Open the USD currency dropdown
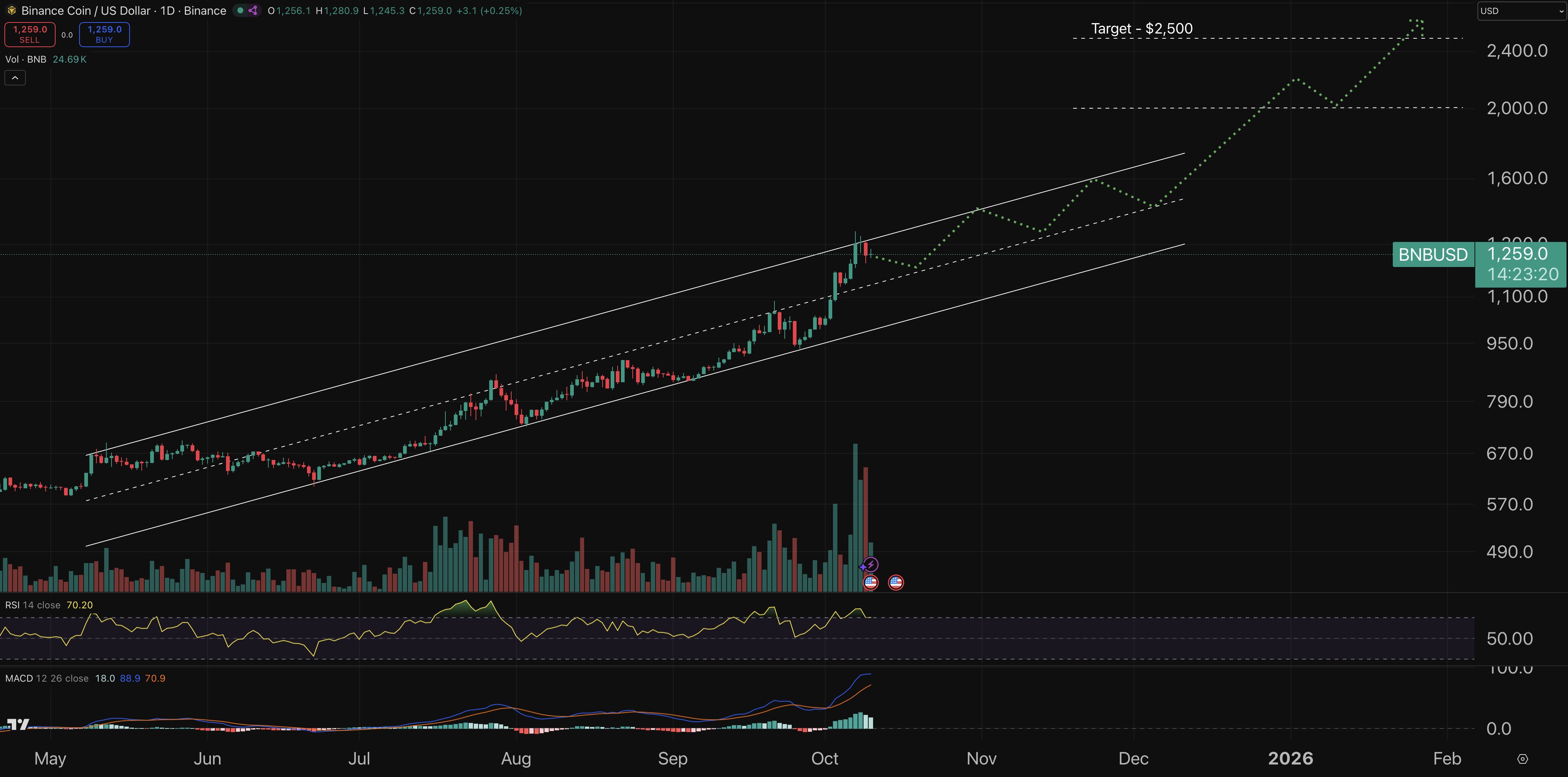Viewport: 1568px width, 777px height. [x=1521, y=10]
